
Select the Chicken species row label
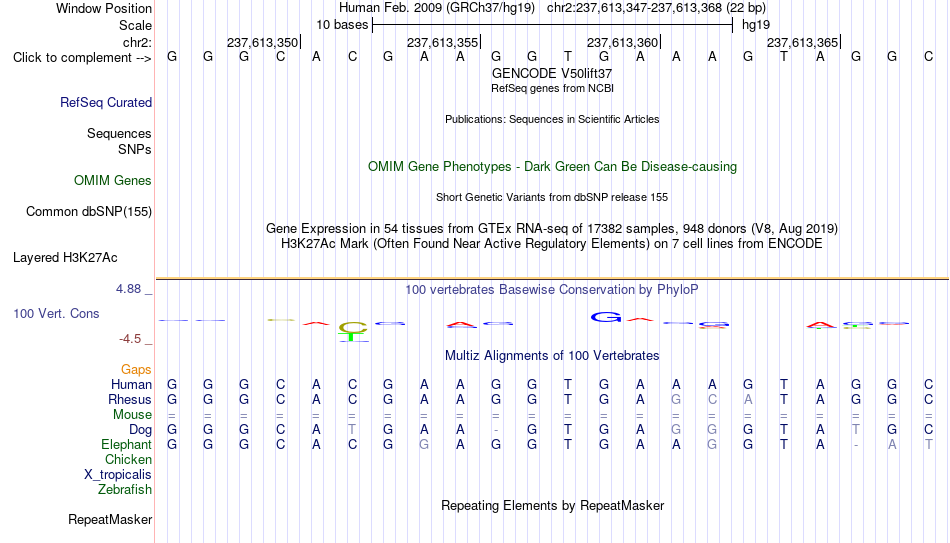click(x=128, y=459)
